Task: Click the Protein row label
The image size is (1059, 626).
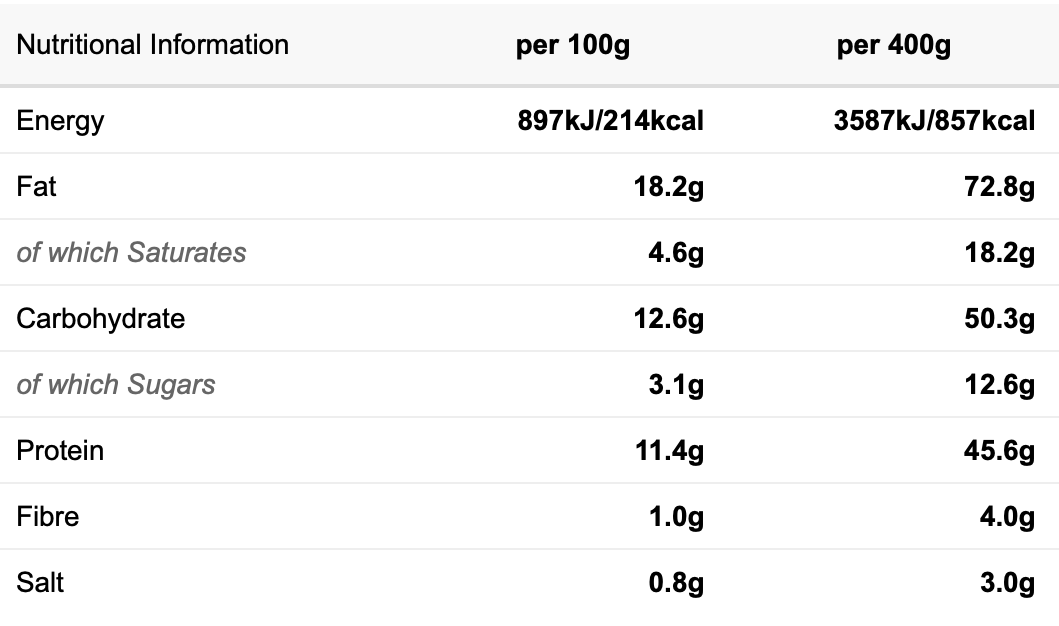Action: coord(60,450)
